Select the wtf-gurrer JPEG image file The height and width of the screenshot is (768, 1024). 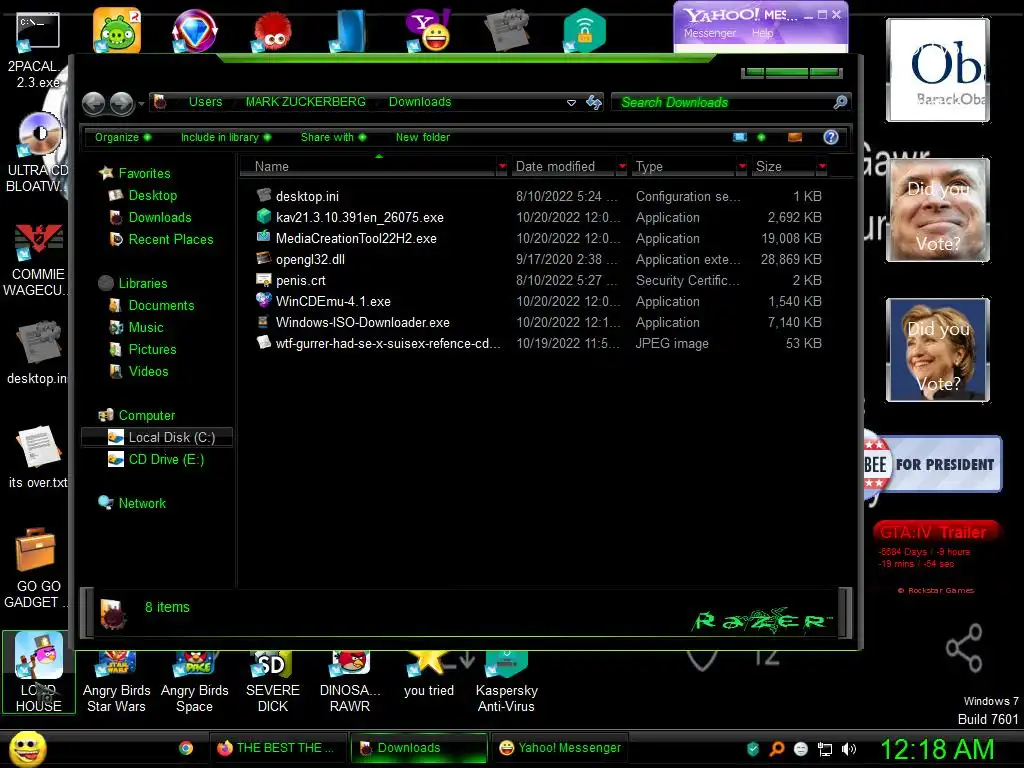(388, 343)
